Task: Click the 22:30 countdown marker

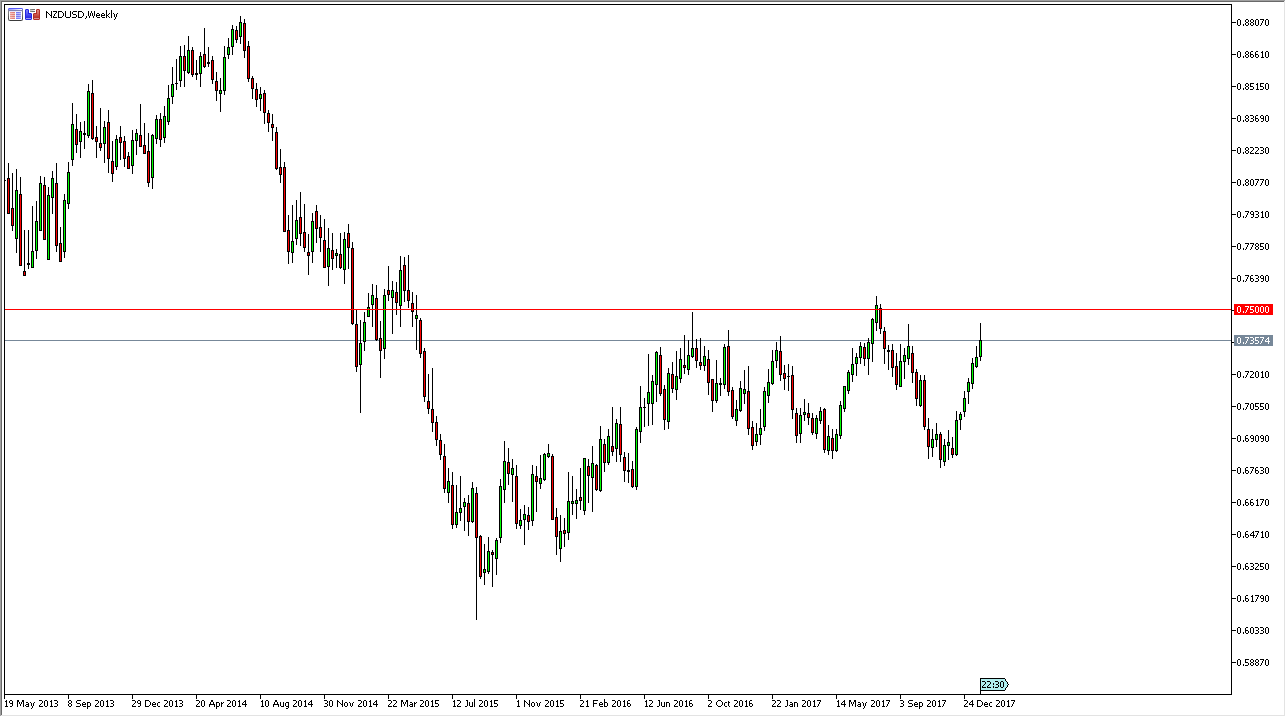Action: 994,684
